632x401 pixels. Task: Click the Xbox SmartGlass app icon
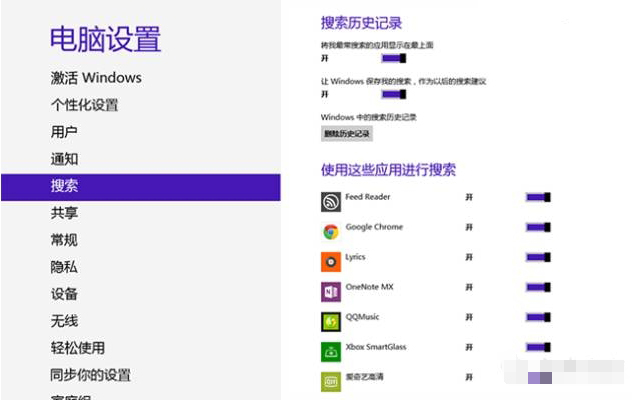(331, 352)
